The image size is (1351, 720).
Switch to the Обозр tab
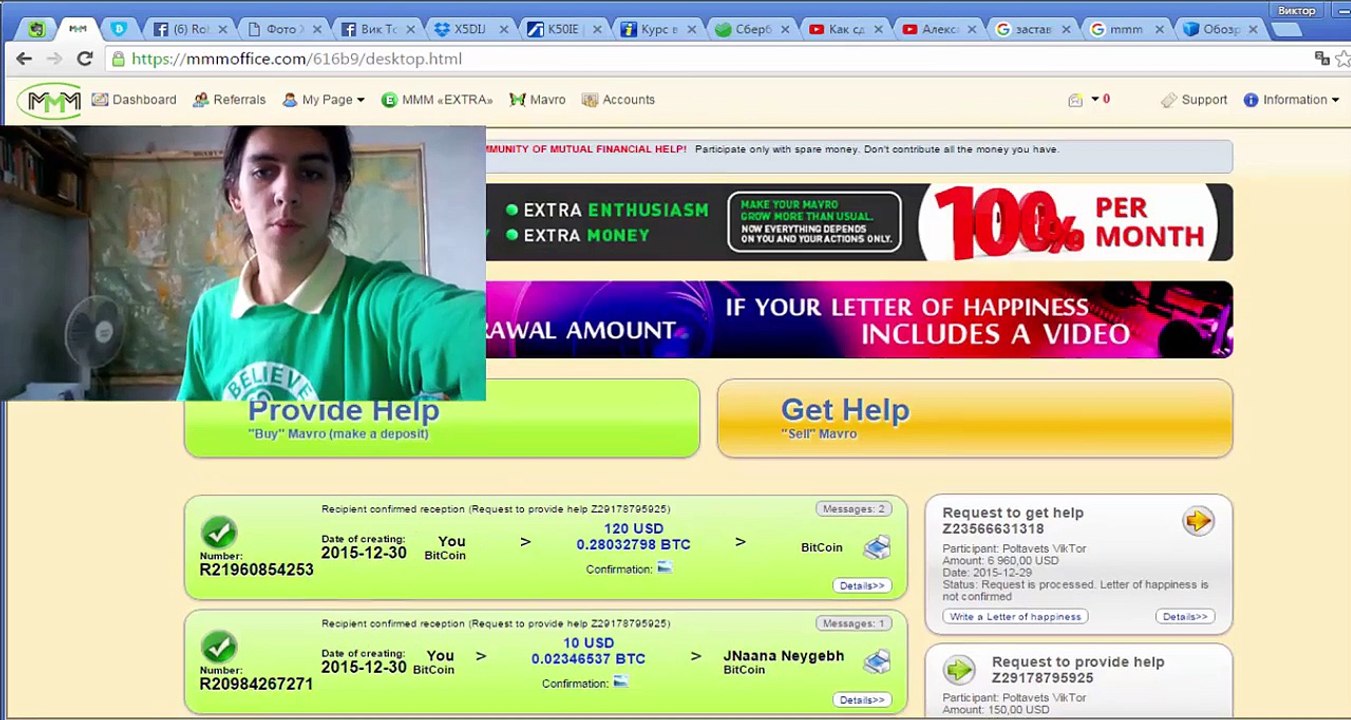tap(1219, 29)
